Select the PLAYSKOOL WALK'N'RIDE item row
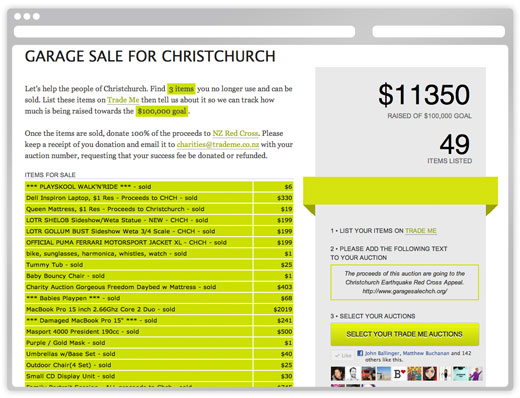 [x=159, y=187]
